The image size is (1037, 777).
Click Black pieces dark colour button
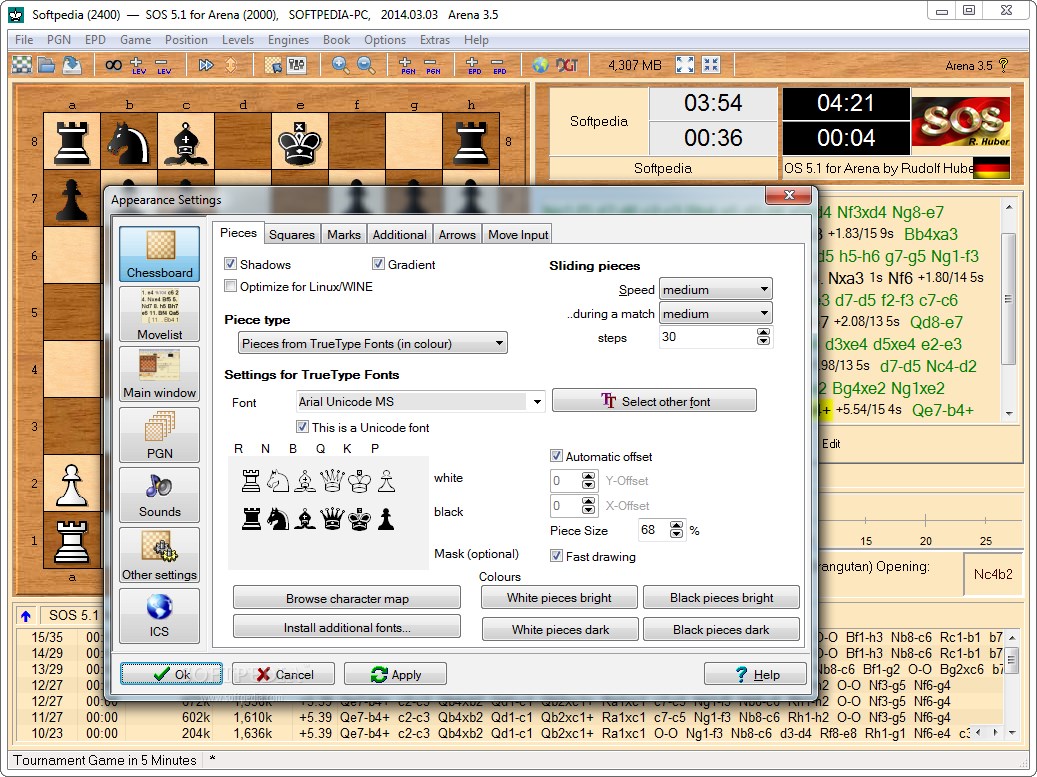(x=721, y=629)
